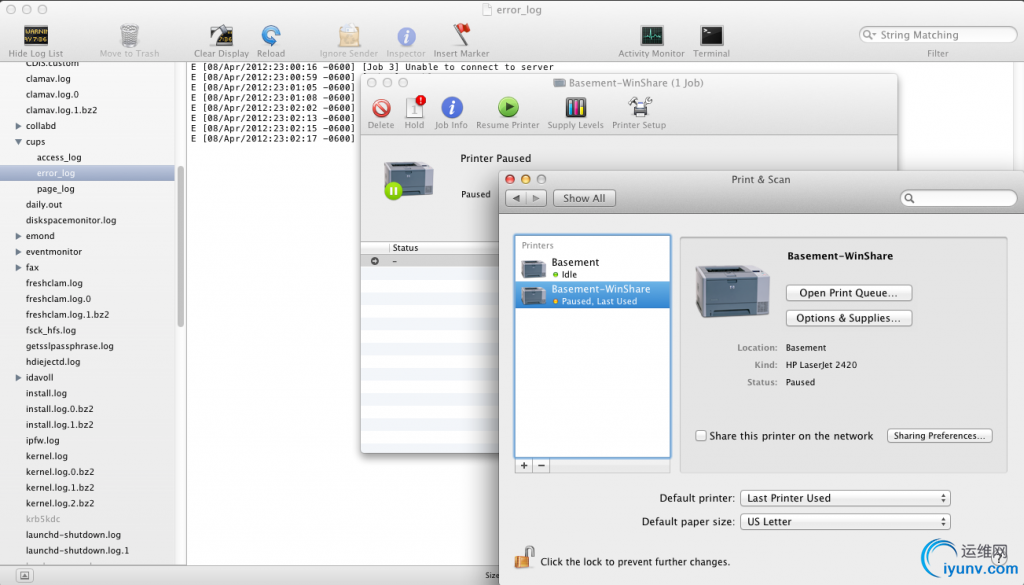The width and height of the screenshot is (1024, 585).
Task: Select daily.out in log list
Action: 44,204
